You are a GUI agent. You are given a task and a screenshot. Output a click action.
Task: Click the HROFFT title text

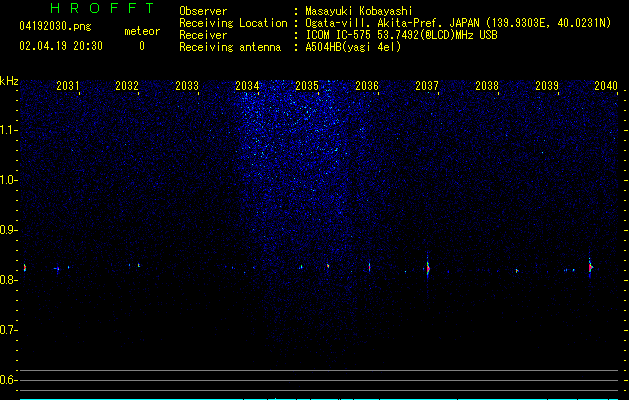(102, 8)
